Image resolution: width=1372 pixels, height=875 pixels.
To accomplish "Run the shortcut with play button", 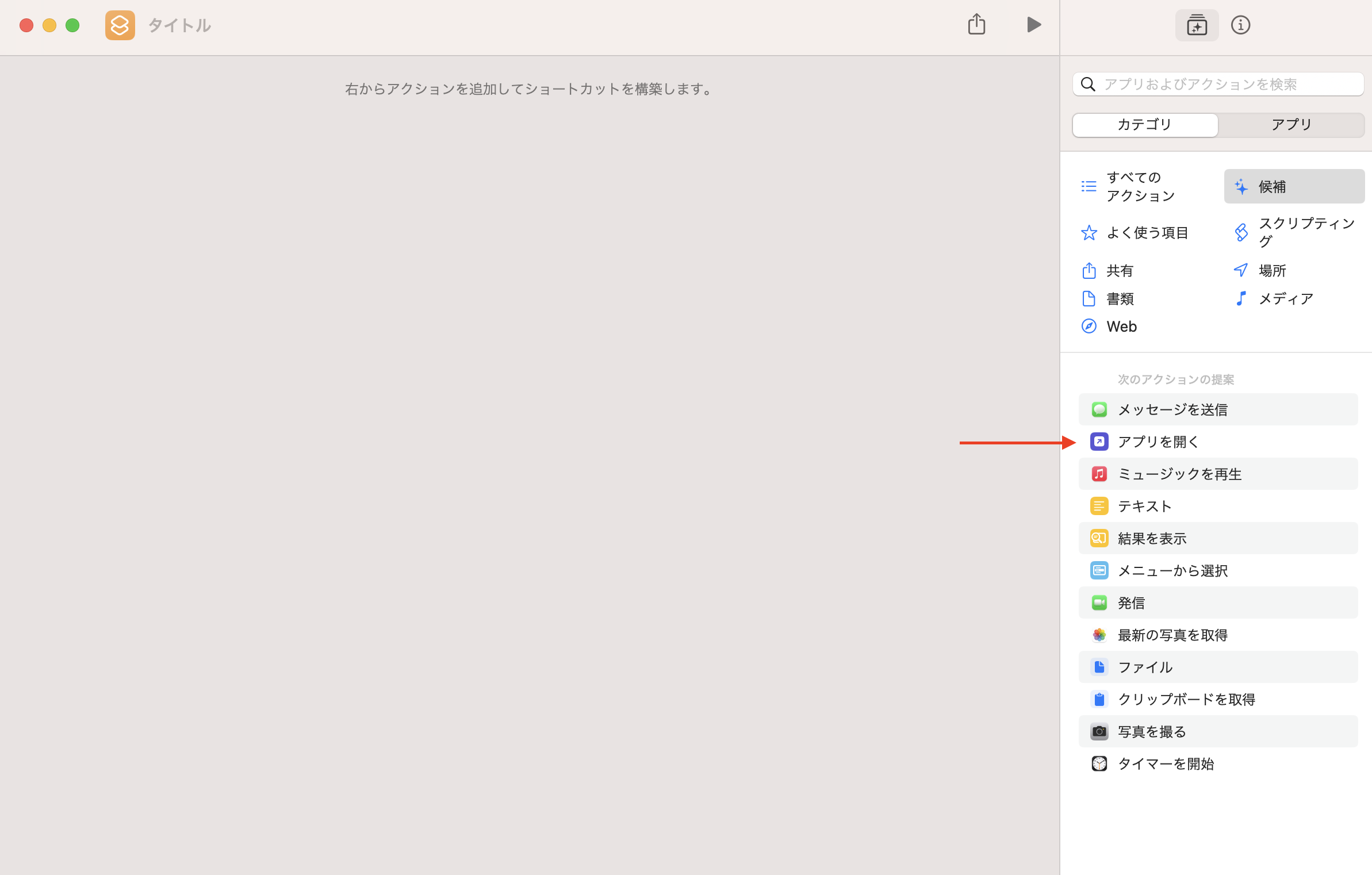I will (1033, 25).
